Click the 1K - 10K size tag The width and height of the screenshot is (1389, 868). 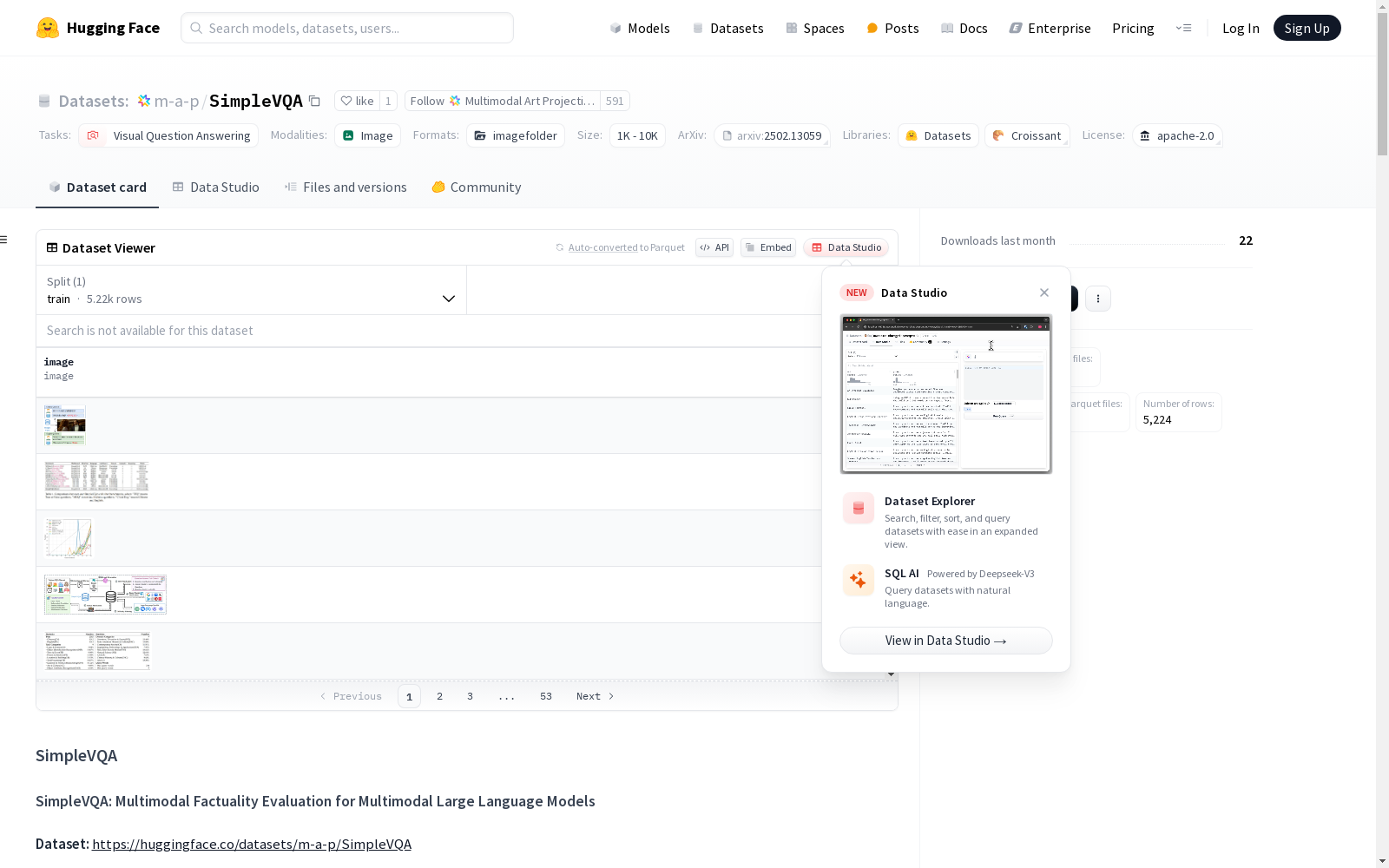coord(637,135)
